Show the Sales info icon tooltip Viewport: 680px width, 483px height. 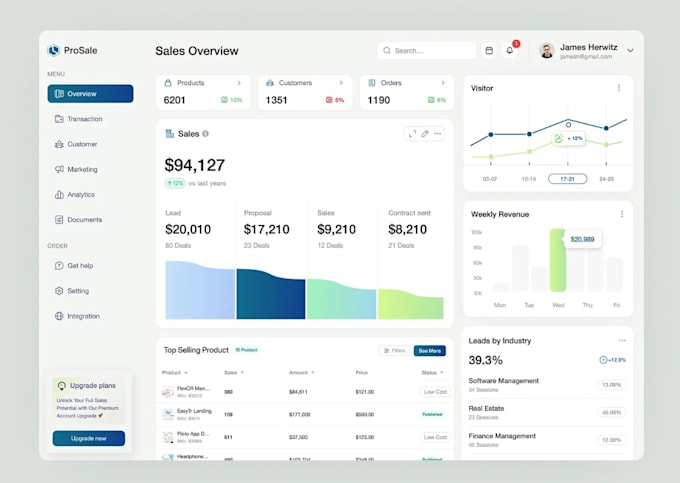click(205, 134)
